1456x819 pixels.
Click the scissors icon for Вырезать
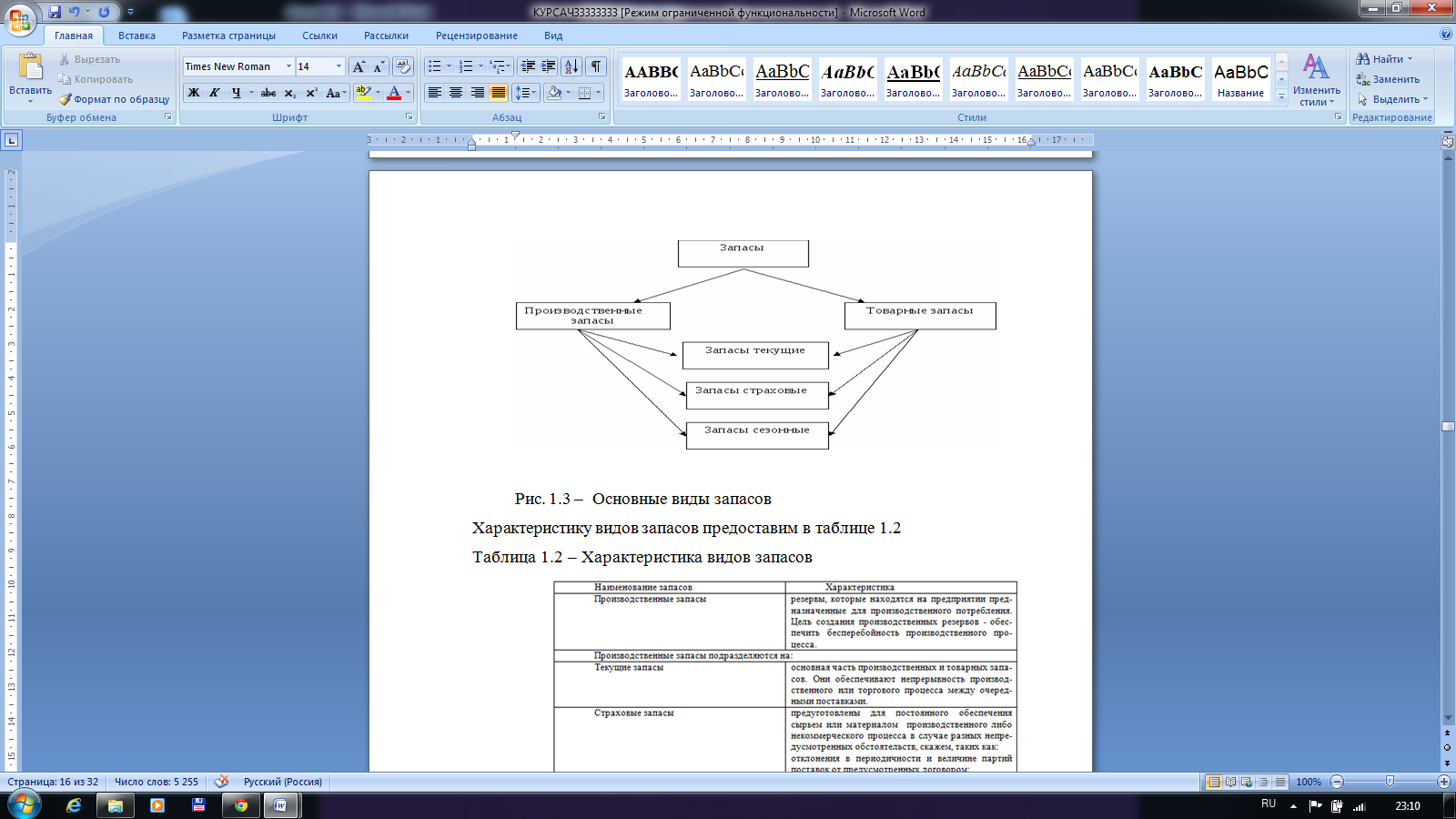[65, 59]
